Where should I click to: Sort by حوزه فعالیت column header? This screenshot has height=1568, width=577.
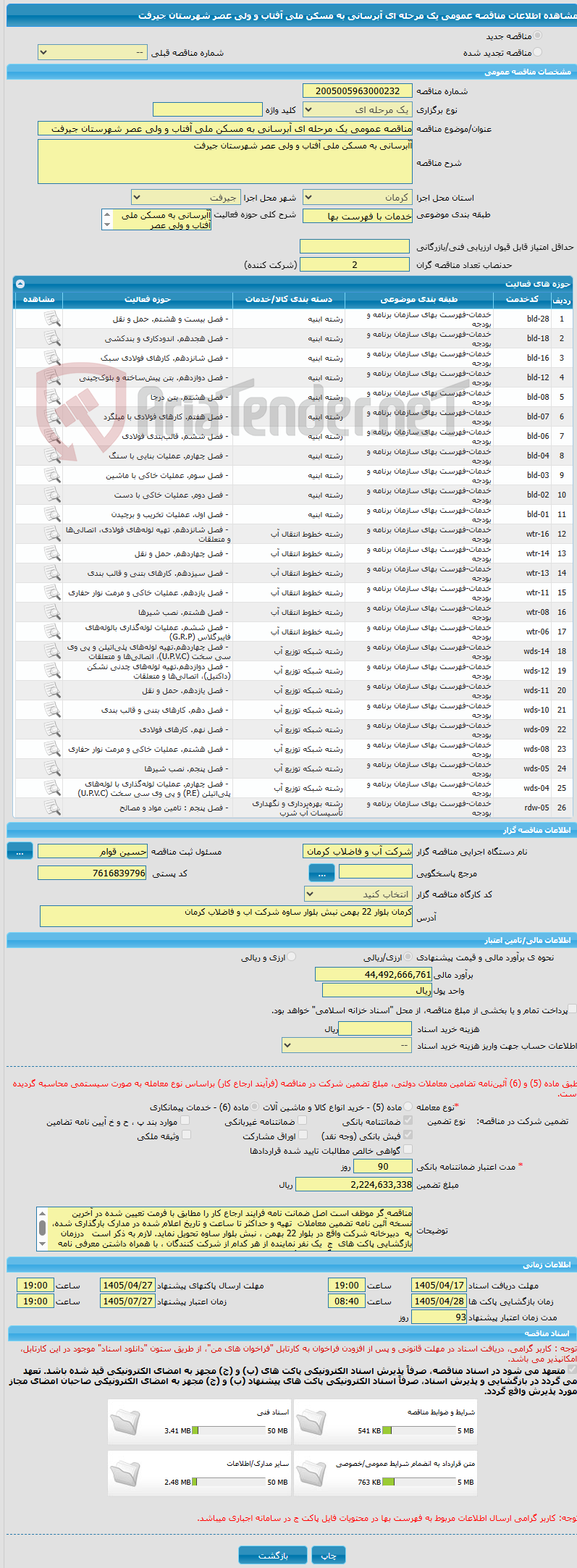click(148, 299)
